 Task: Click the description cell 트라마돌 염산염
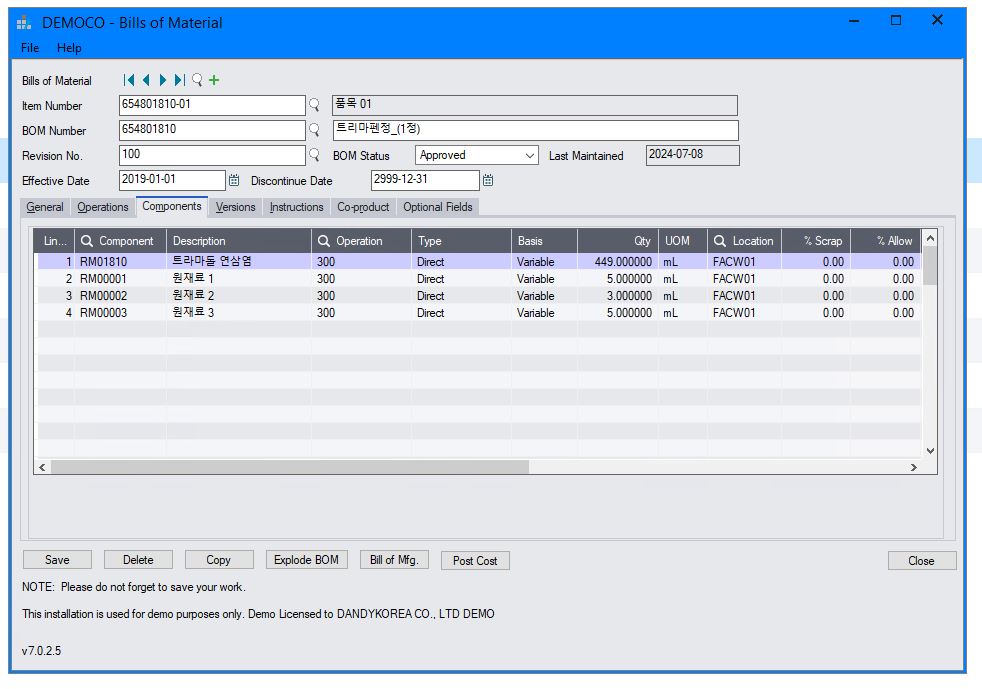pyautogui.click(x=239, y=262)
